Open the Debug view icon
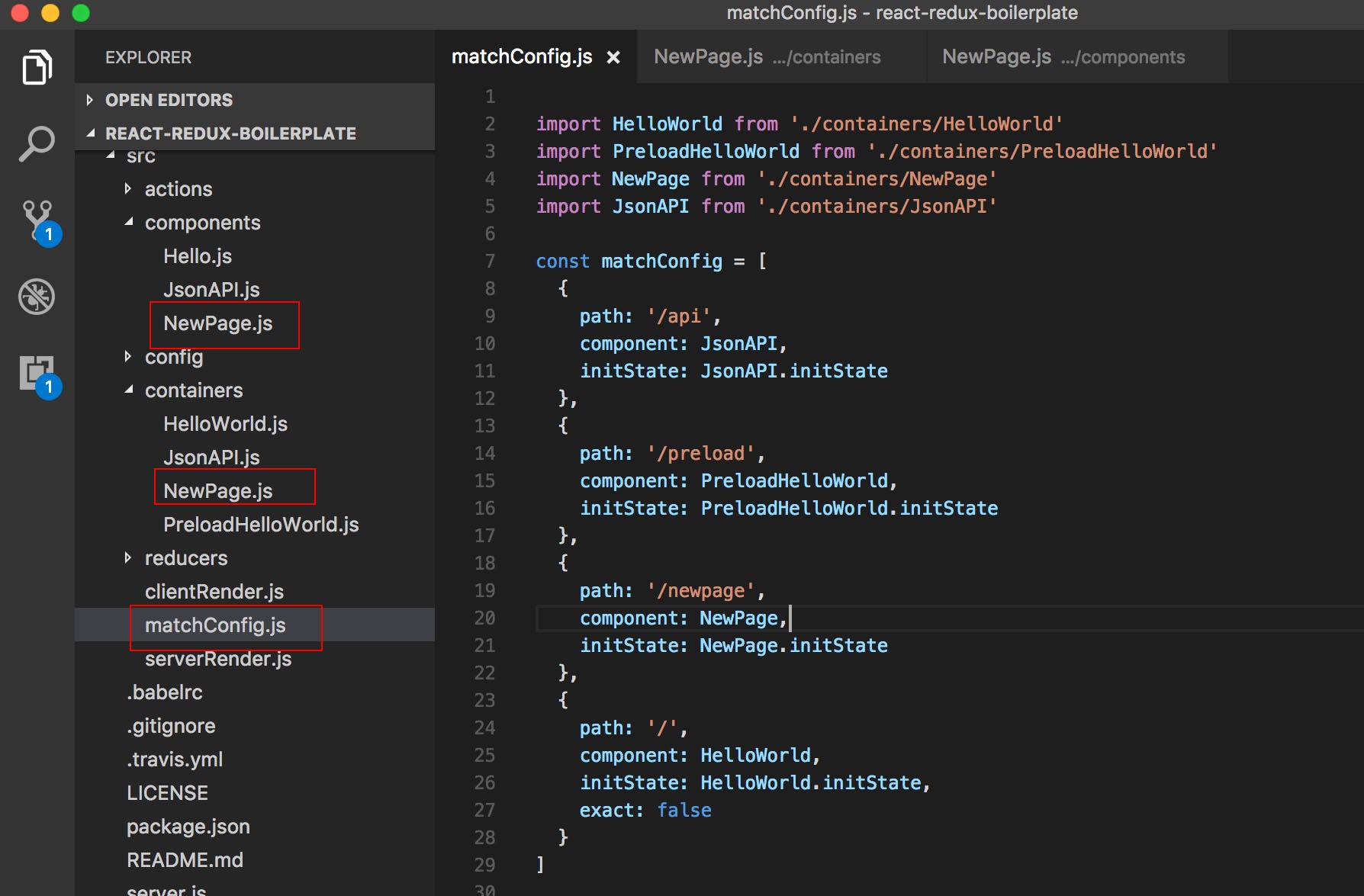This screenshot has width=1364, height=896. pos(37,297)
